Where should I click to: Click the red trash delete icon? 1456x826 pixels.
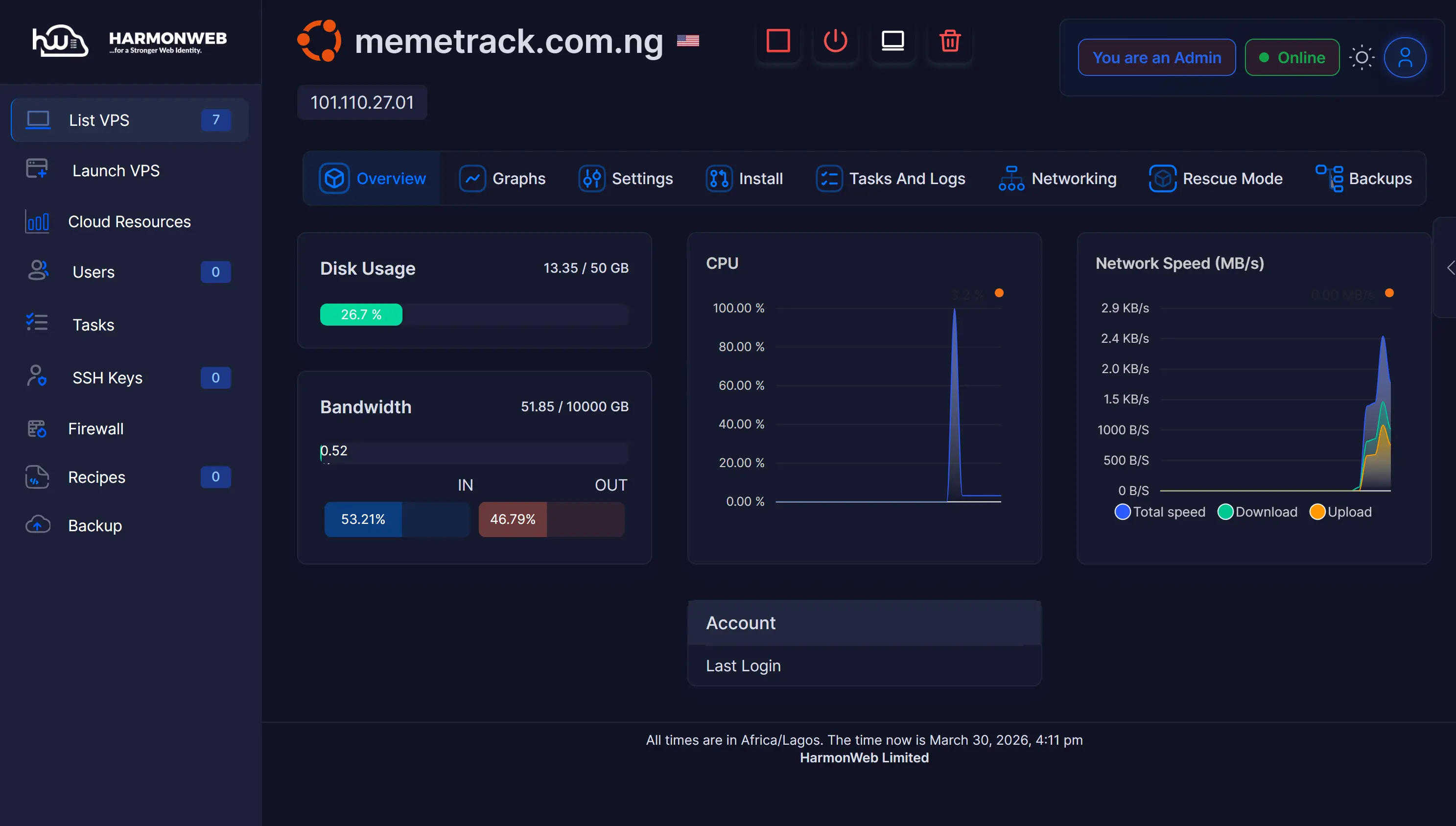[949, 41]
